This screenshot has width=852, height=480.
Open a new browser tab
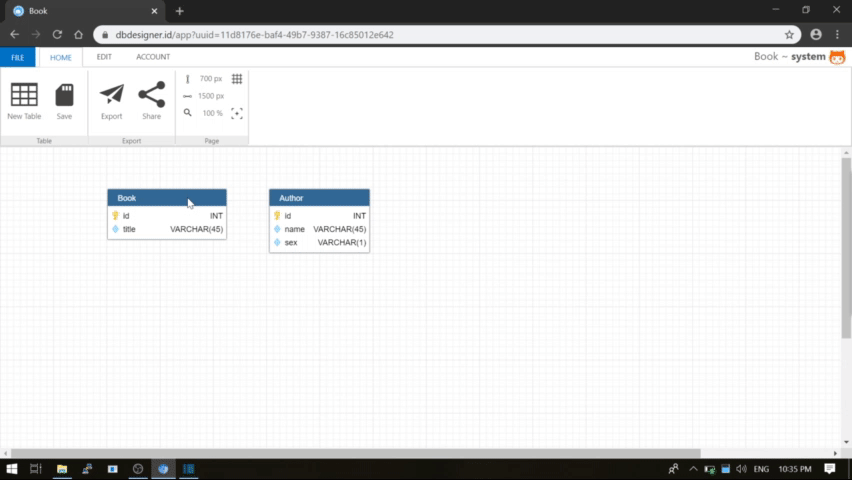tap(180, 11)
